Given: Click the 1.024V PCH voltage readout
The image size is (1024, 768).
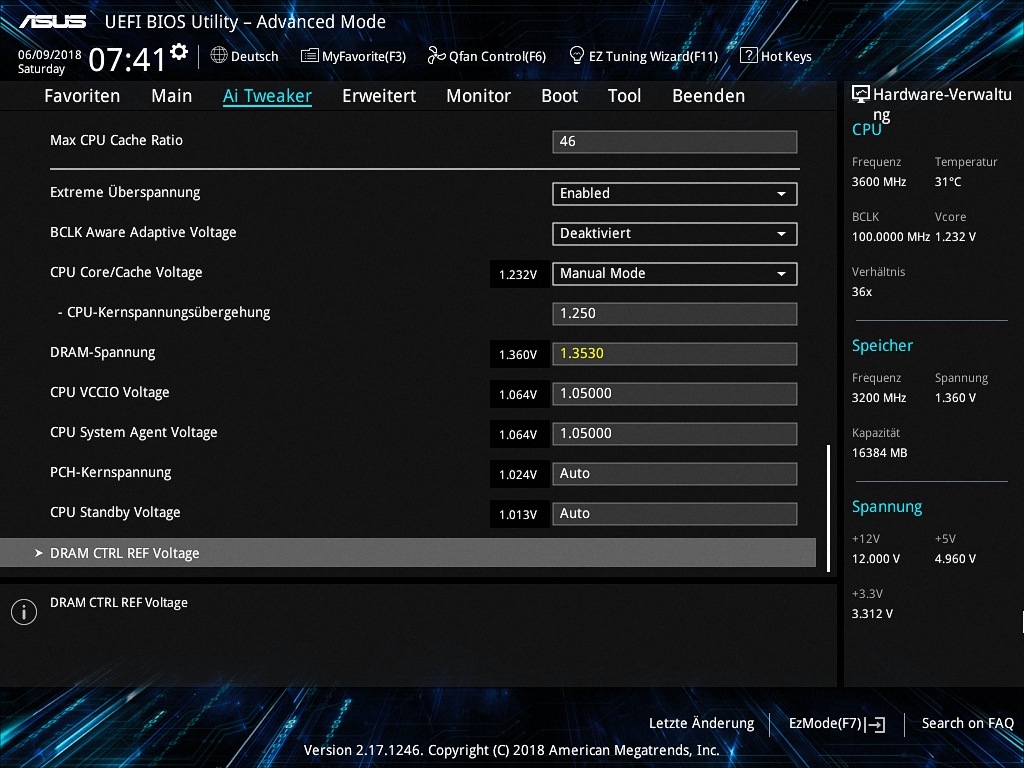Looking at the screenshot, I should click(x=519, y=475).
